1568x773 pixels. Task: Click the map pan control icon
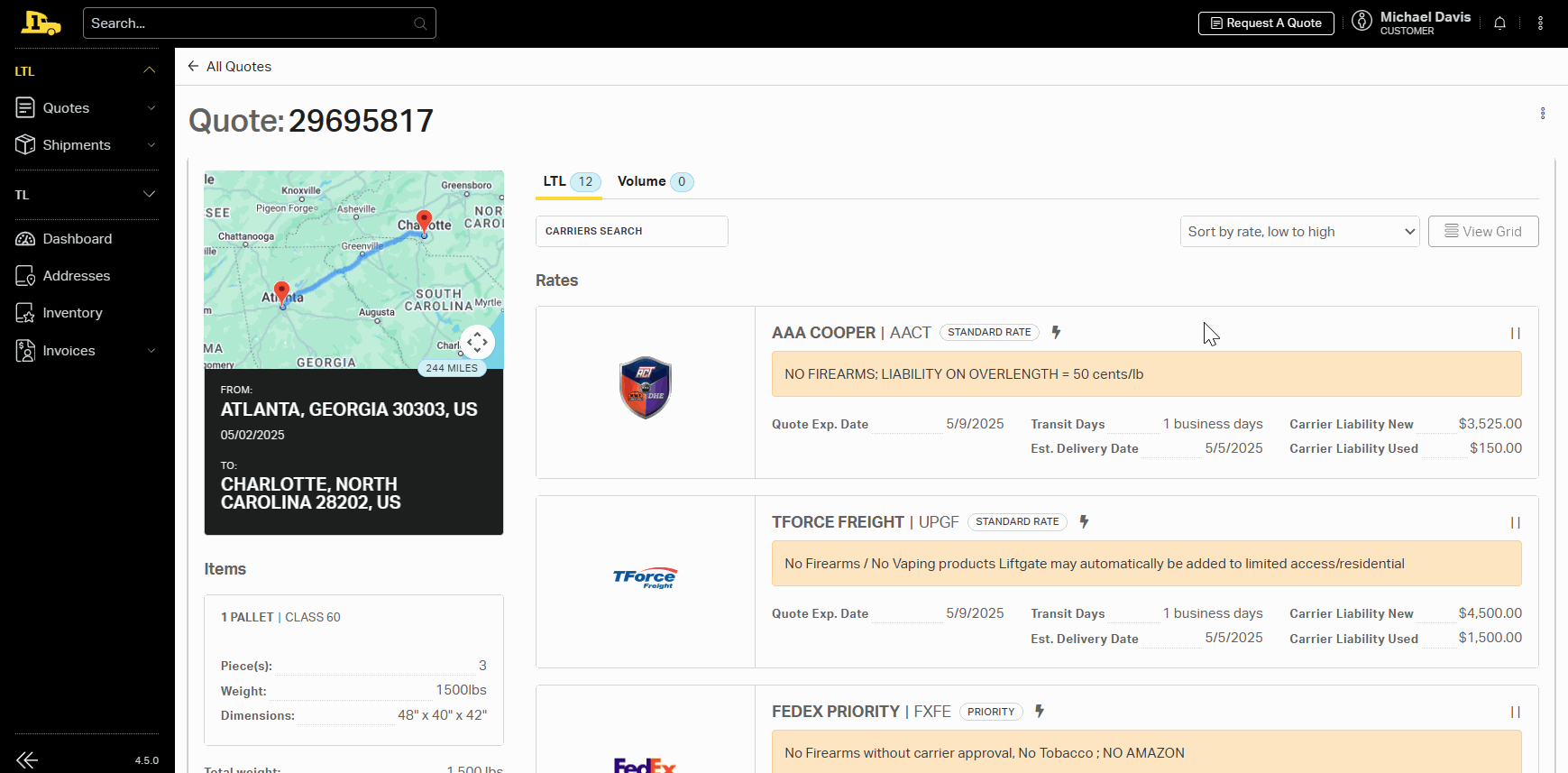point(477,342)
